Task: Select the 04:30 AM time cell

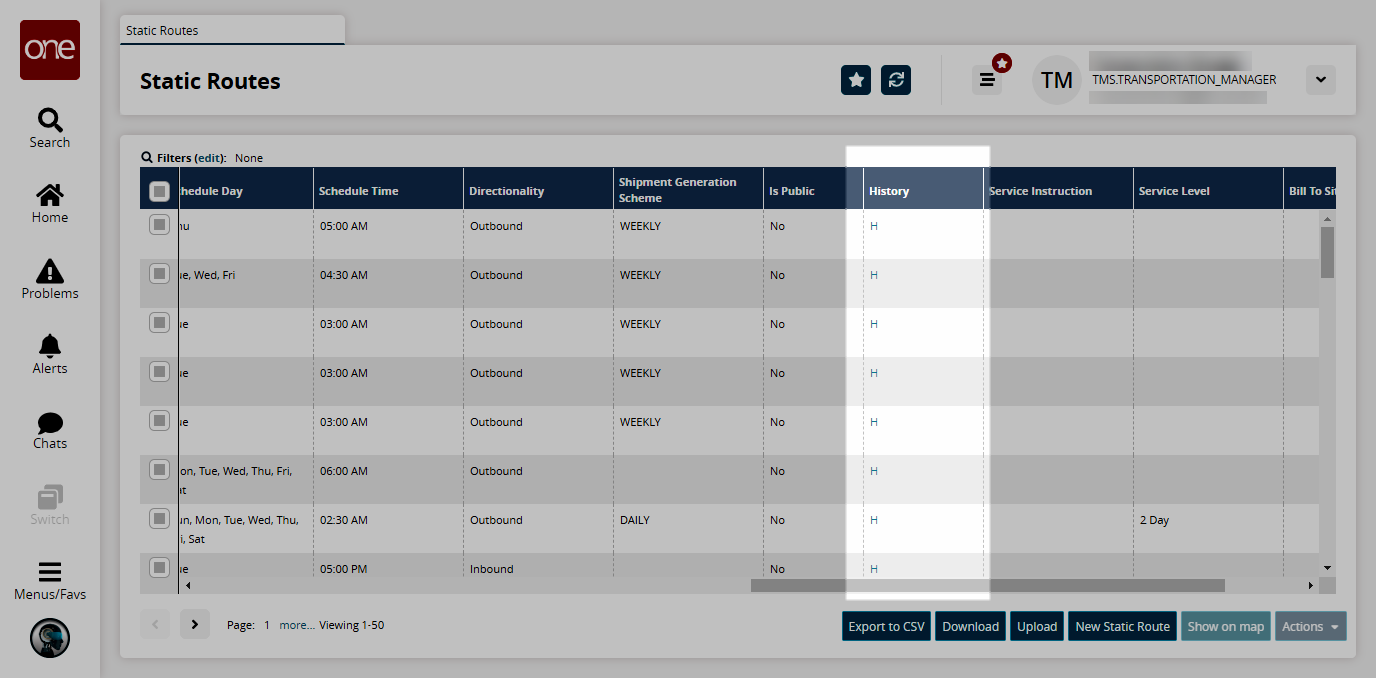Action: coord(388,283)
